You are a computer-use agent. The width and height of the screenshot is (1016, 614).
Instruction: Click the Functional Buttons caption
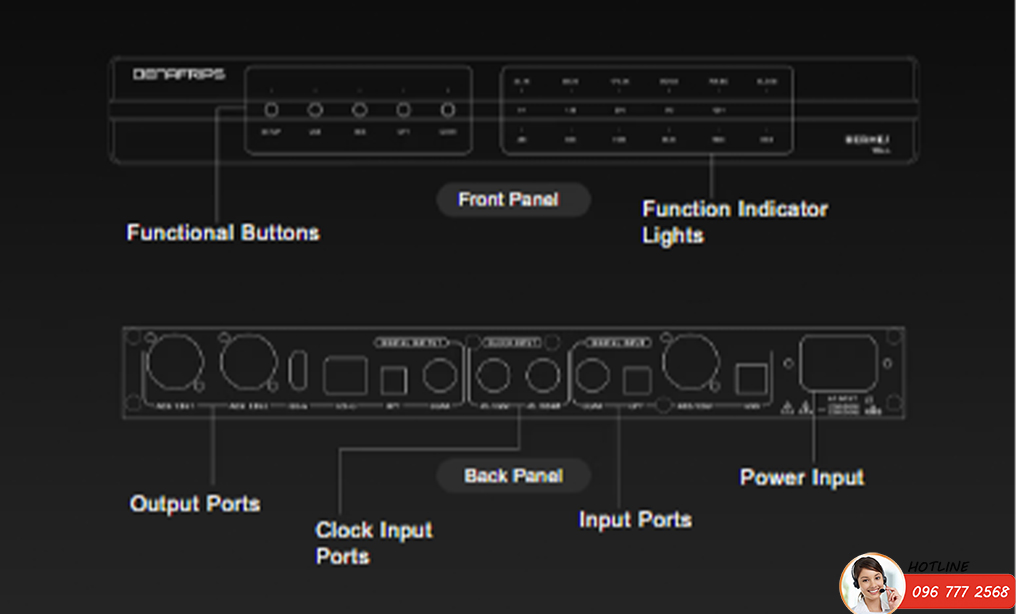[x=223, y=233]
